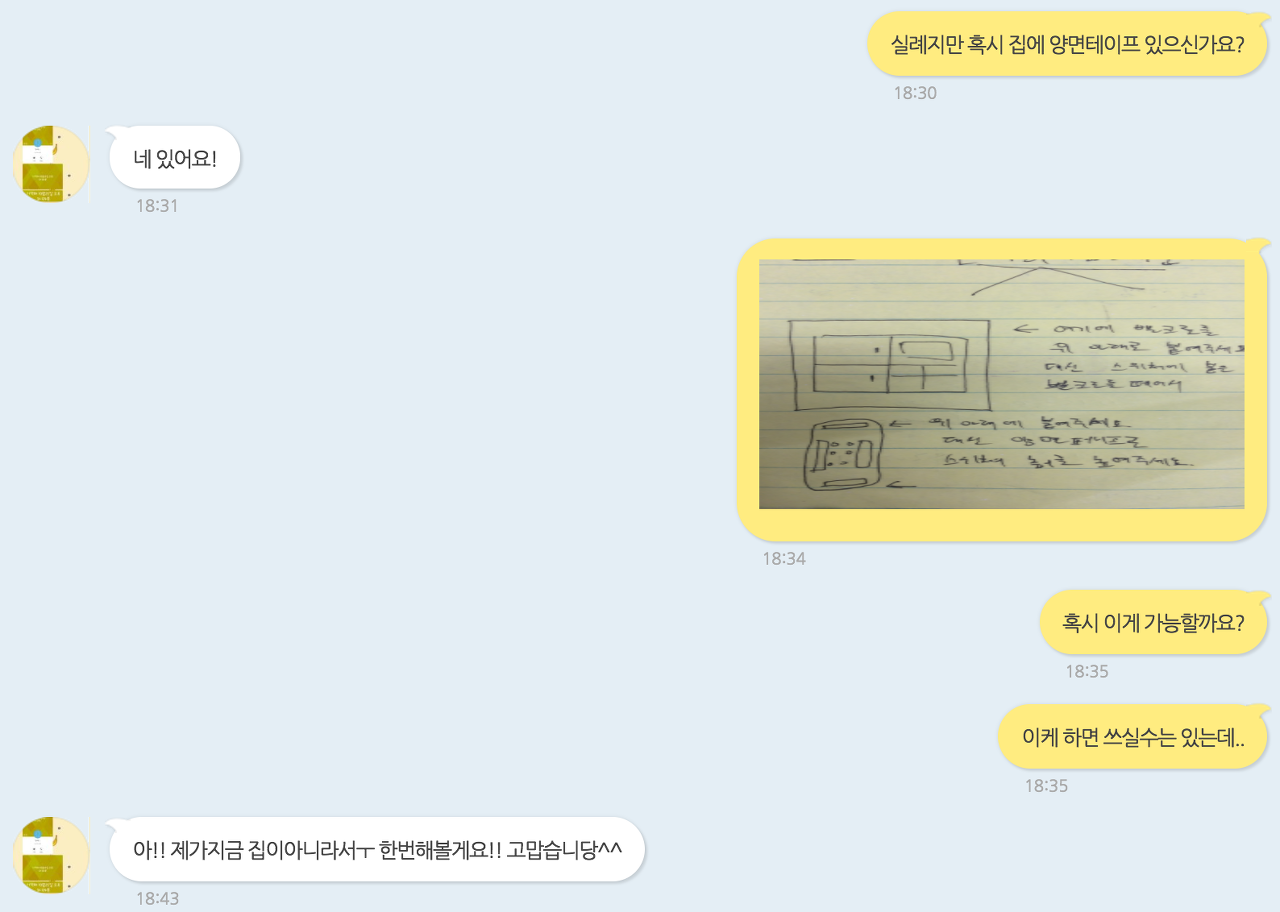Select the "한번해볼게요!! 고맙습니당^^" message bubble
1280x912 pixels.
(377, 849)
